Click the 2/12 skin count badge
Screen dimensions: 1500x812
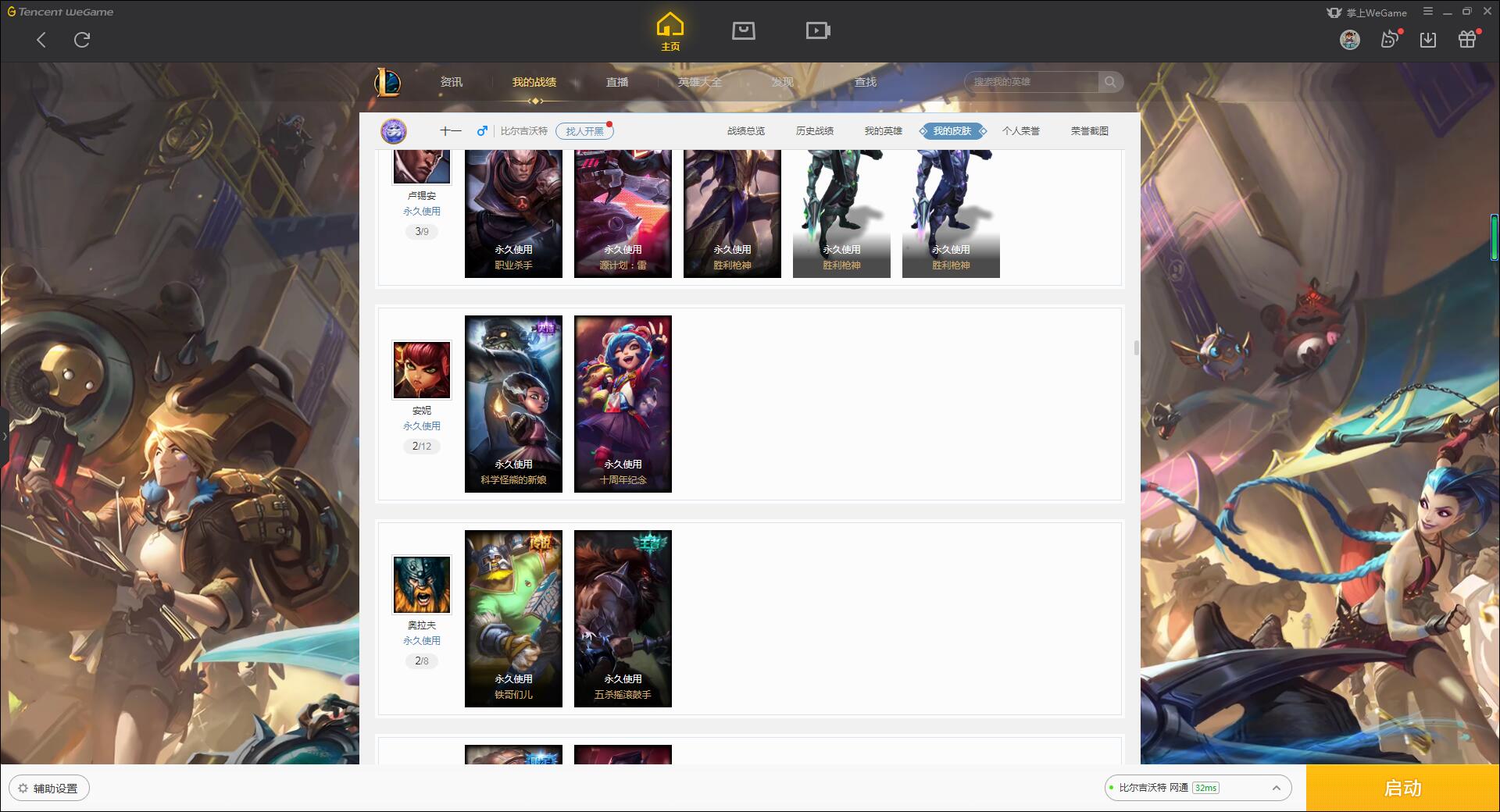click(422, 447)
